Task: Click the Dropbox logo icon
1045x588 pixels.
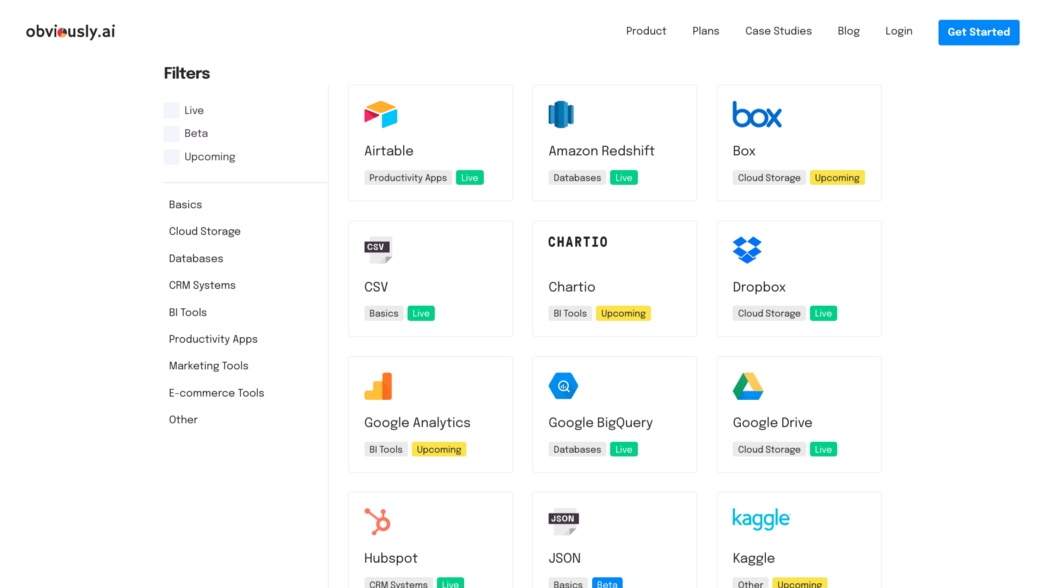Action: (x=747, y=250)
